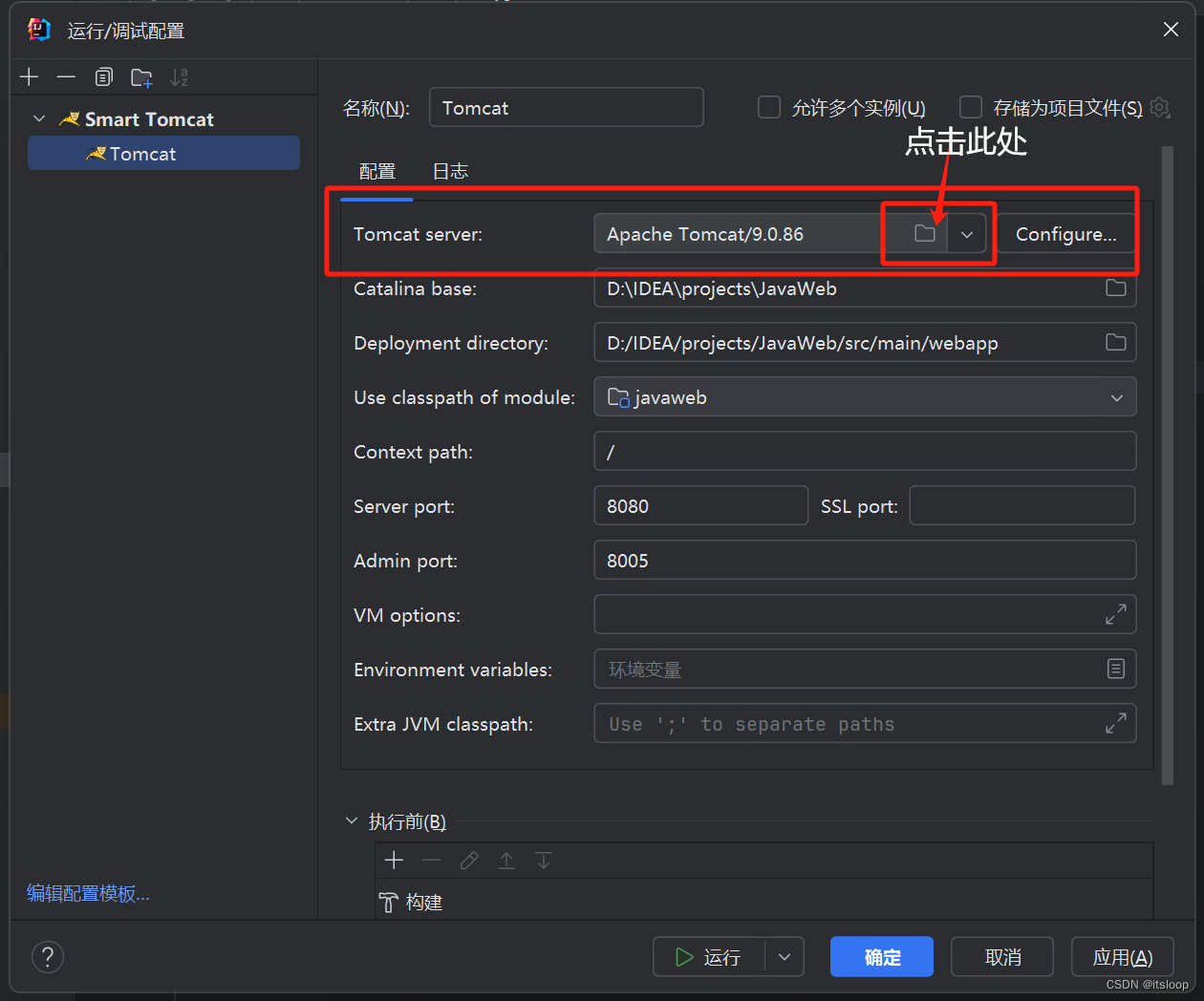The height and width of the screenshot is (1001, 1204).
Task: Copy the selected configuration
Action: click(104, 77)
